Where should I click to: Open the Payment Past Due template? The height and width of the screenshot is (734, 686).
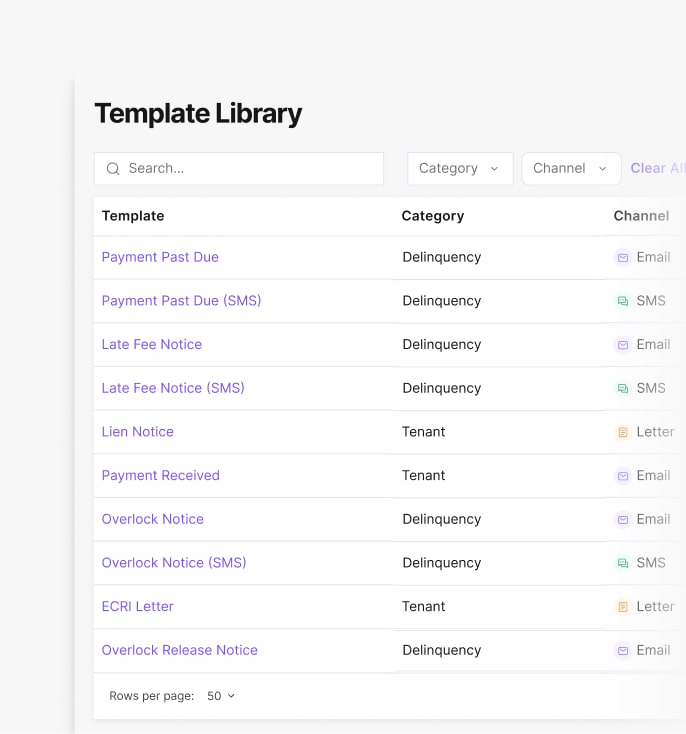[160, 257]
